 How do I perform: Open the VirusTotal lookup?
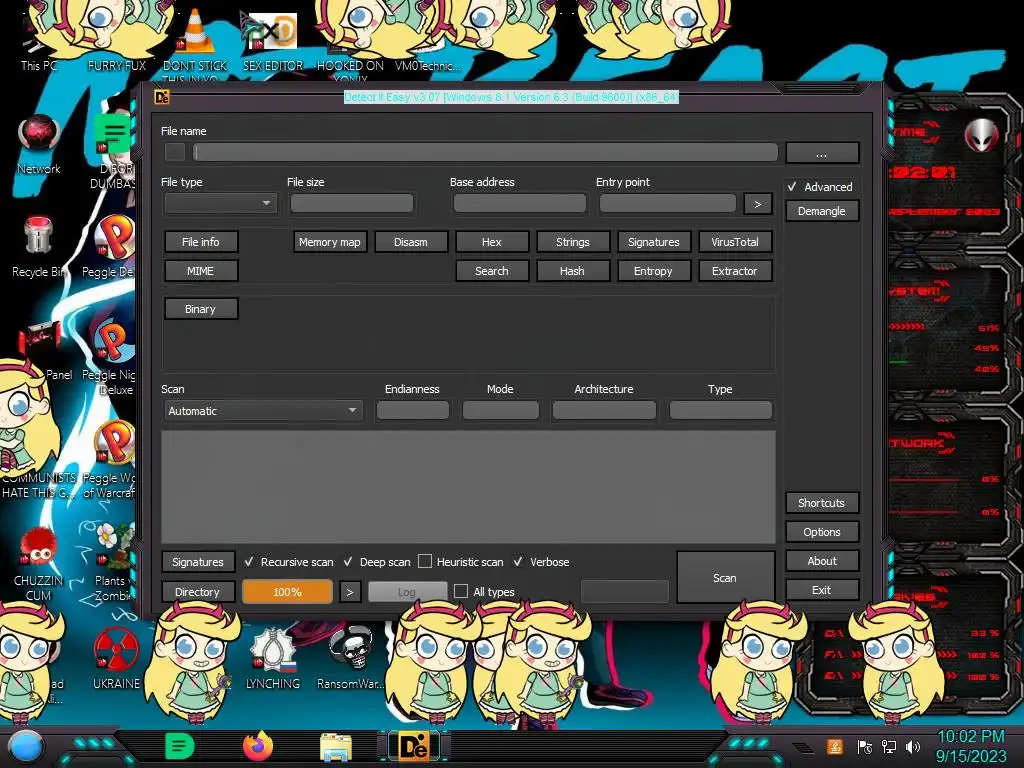pos(735,242)
